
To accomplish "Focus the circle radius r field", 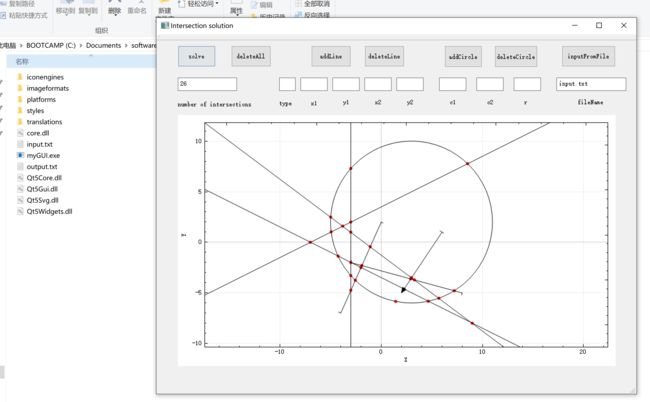I will click(527, 84).
